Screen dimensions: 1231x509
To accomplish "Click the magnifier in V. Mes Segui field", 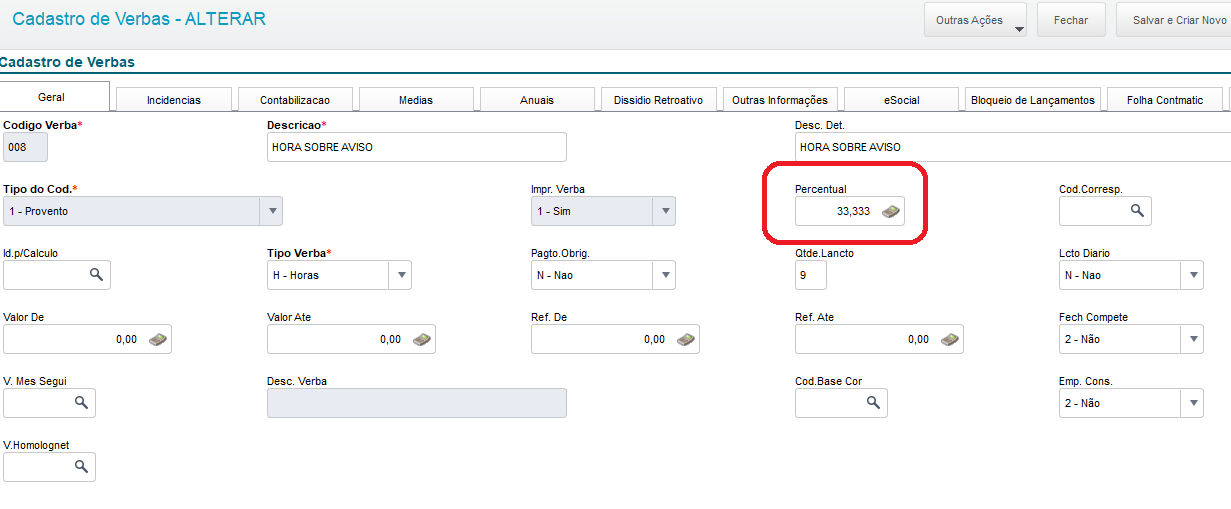I will pyautogui.click(x=81, y=403).
